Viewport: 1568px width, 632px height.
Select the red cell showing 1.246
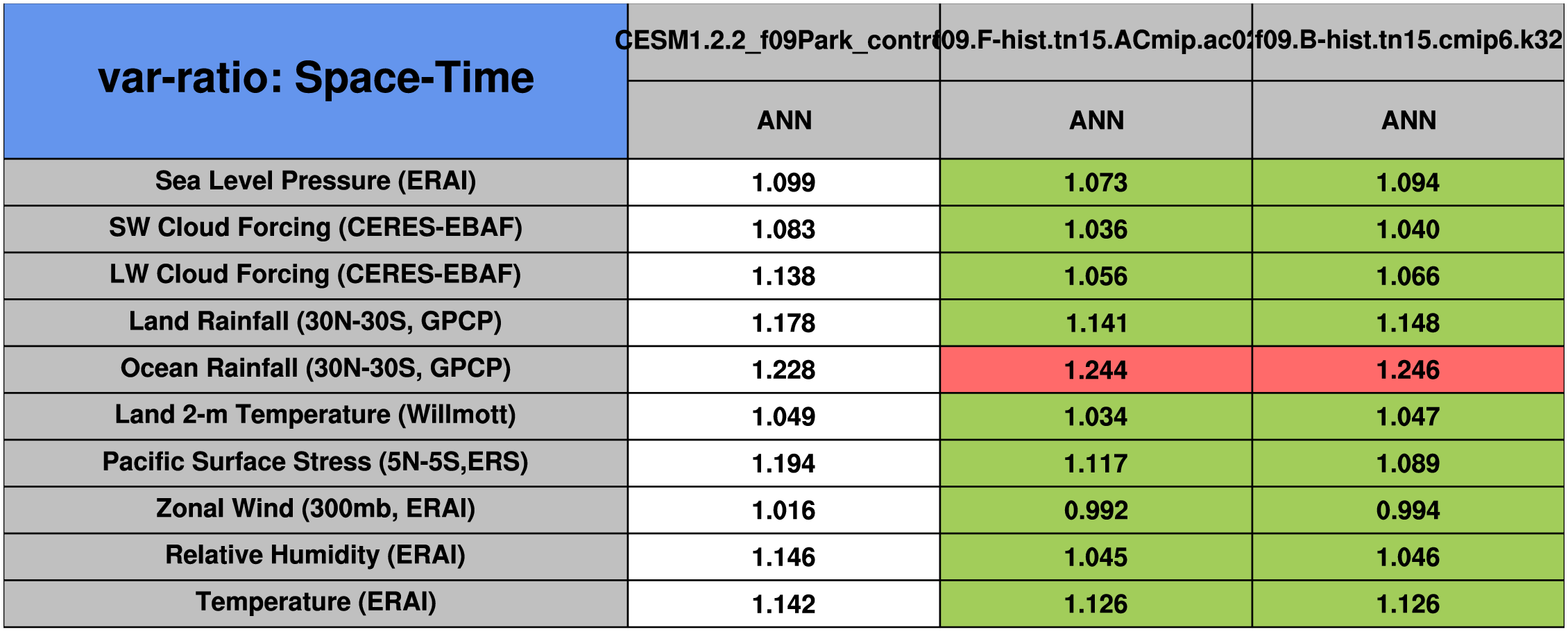1408,370
